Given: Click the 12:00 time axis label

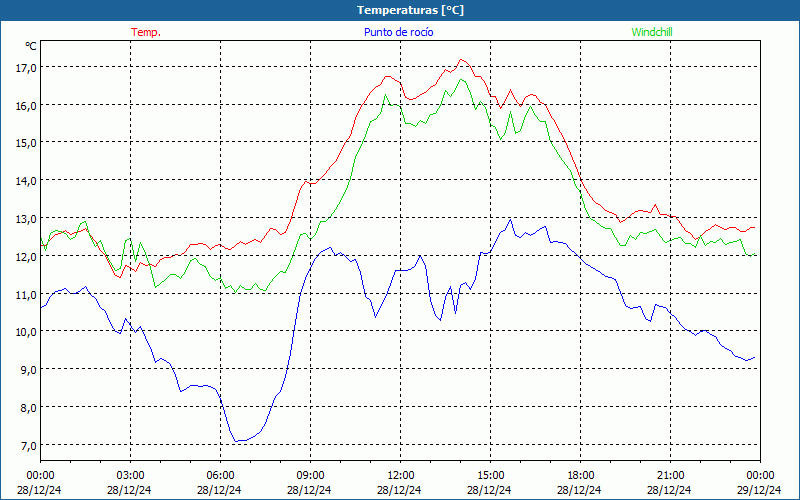Looking at the screenshot, I should pyautogui.click(x=401, y=476).
